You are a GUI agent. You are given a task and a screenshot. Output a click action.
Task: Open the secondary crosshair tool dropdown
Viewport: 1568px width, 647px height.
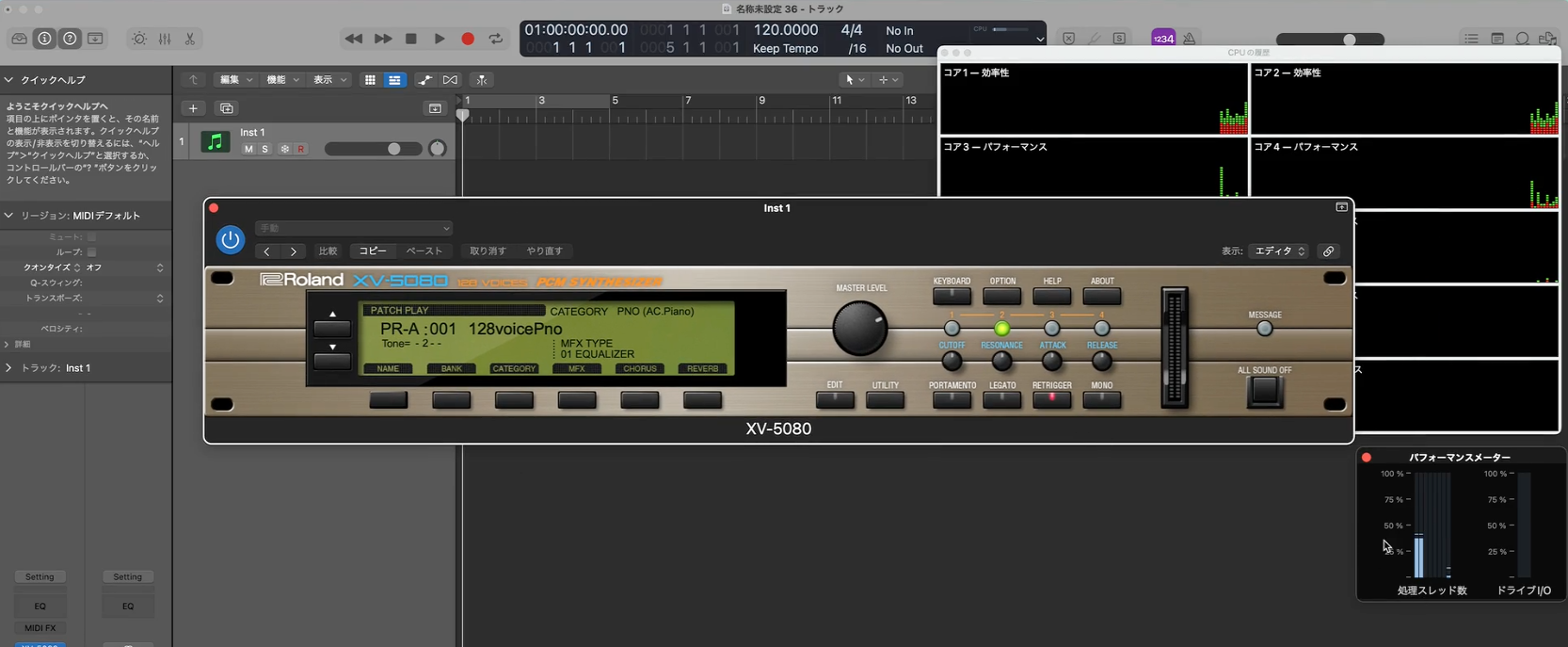888,80
